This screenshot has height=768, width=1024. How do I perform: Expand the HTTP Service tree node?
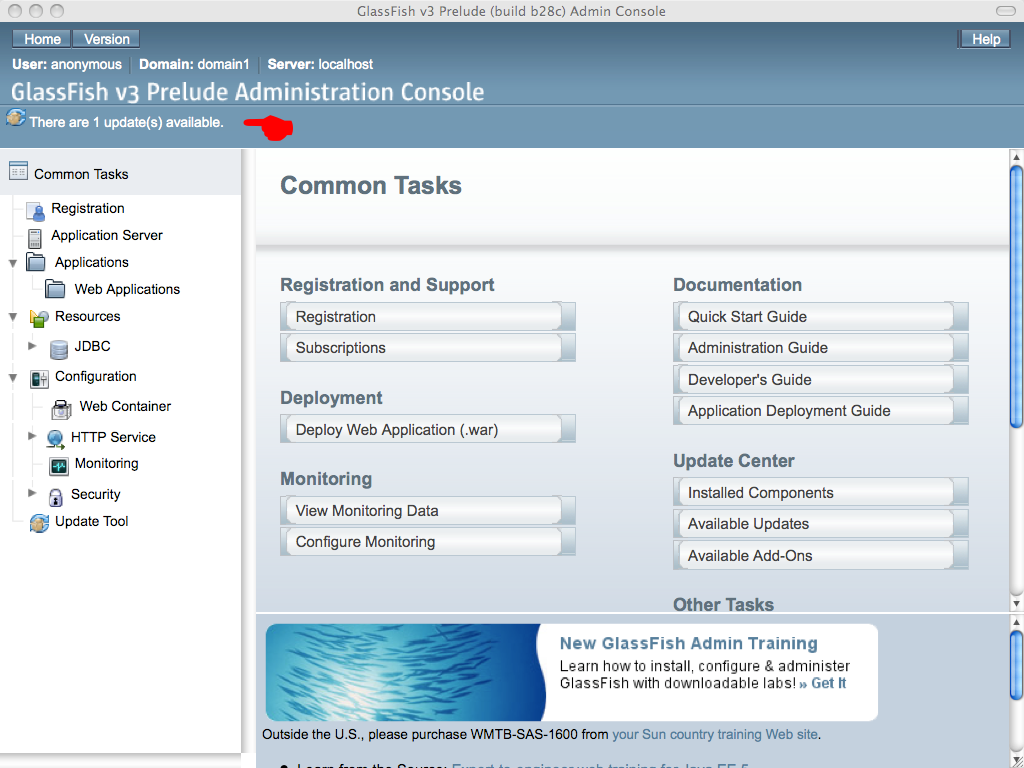click(x=32, y=436)
